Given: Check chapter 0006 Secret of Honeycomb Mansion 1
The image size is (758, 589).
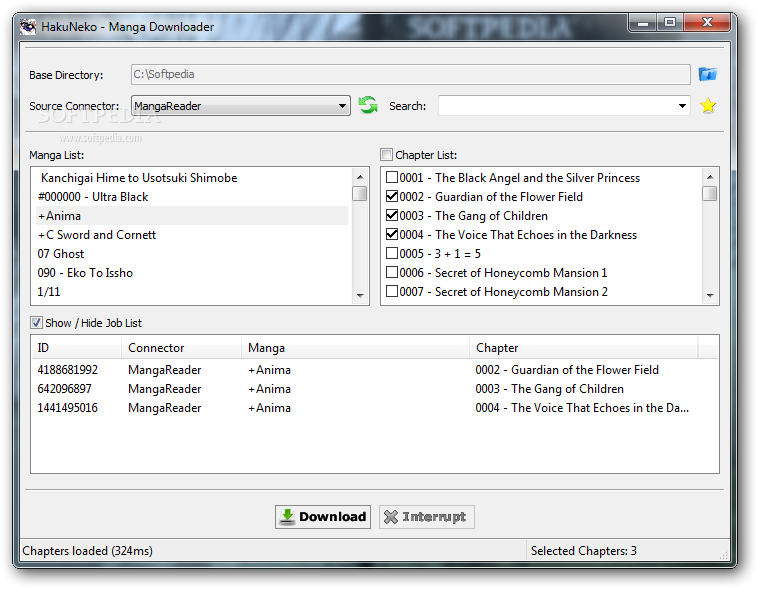Looking at the screenshot, I should pyautogui.click(x=392, y=272).
